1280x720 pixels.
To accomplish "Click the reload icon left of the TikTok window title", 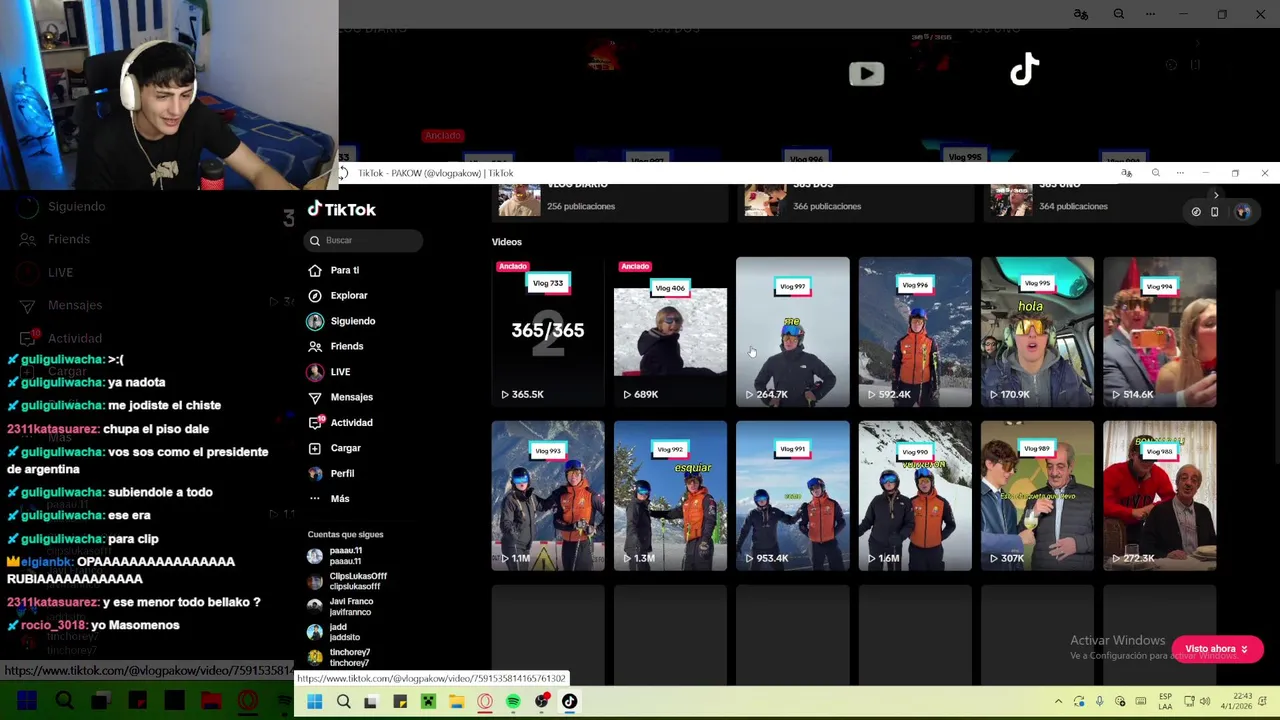I will (x=342, y=173).
